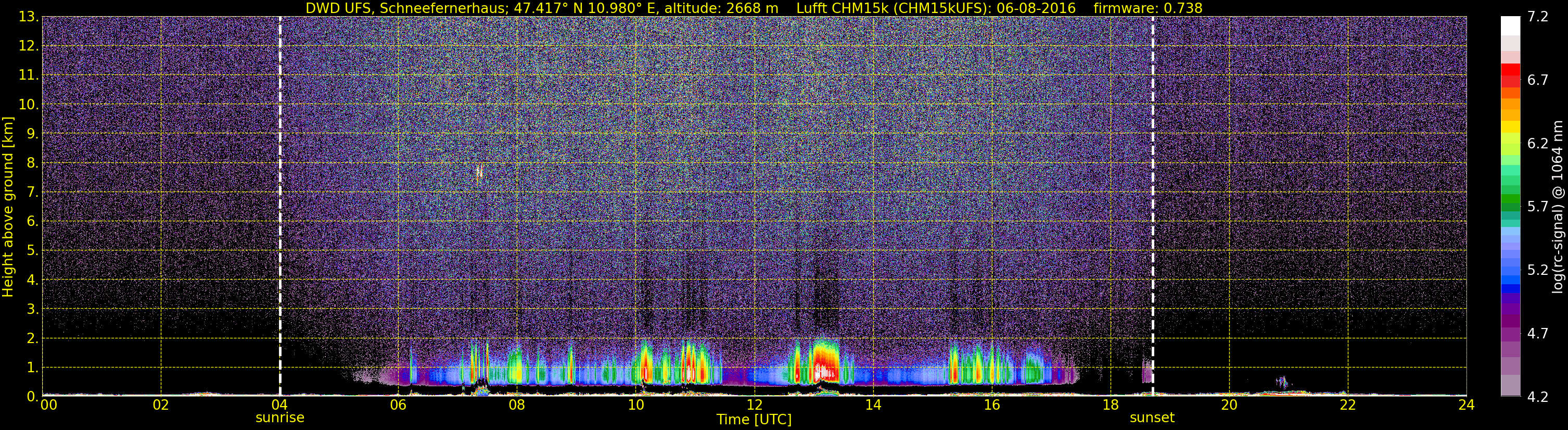Click the title text 'DWD UFS, Schneefernerhaus'
1568x430 pixels.
(x=405, y=8)
